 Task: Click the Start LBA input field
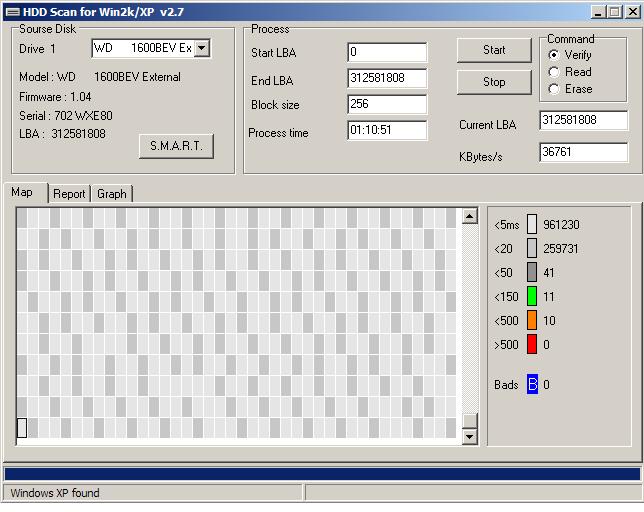pyautogui.click(x=387, y=52)
